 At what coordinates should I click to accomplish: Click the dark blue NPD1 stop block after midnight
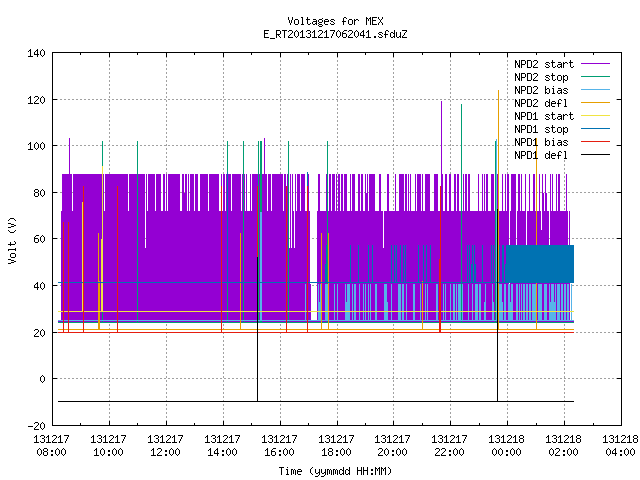tap(540, 264)
